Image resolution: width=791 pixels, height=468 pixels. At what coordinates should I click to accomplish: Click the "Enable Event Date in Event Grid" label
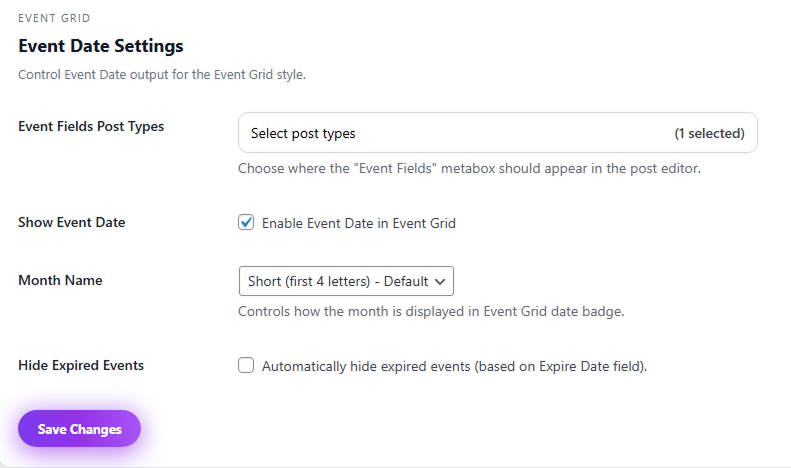pyautogui.click(x=358, y=224)
